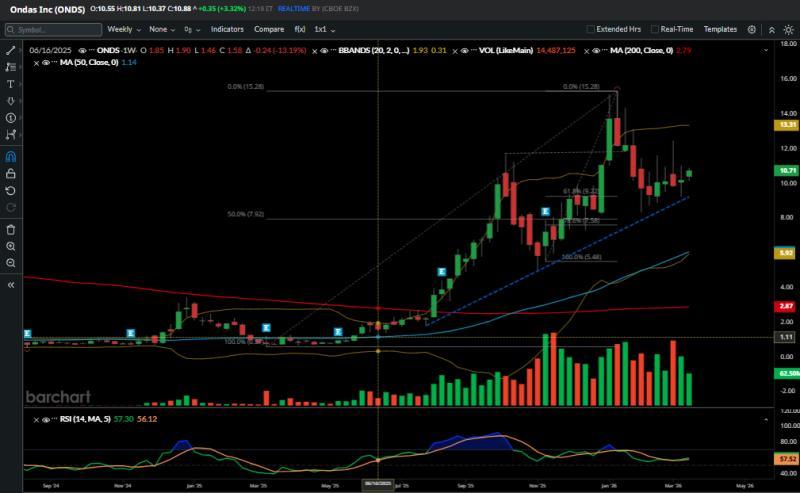Open the Indicators menu
The width and height of the screenshot is (800, 493).
pos(227,30)
